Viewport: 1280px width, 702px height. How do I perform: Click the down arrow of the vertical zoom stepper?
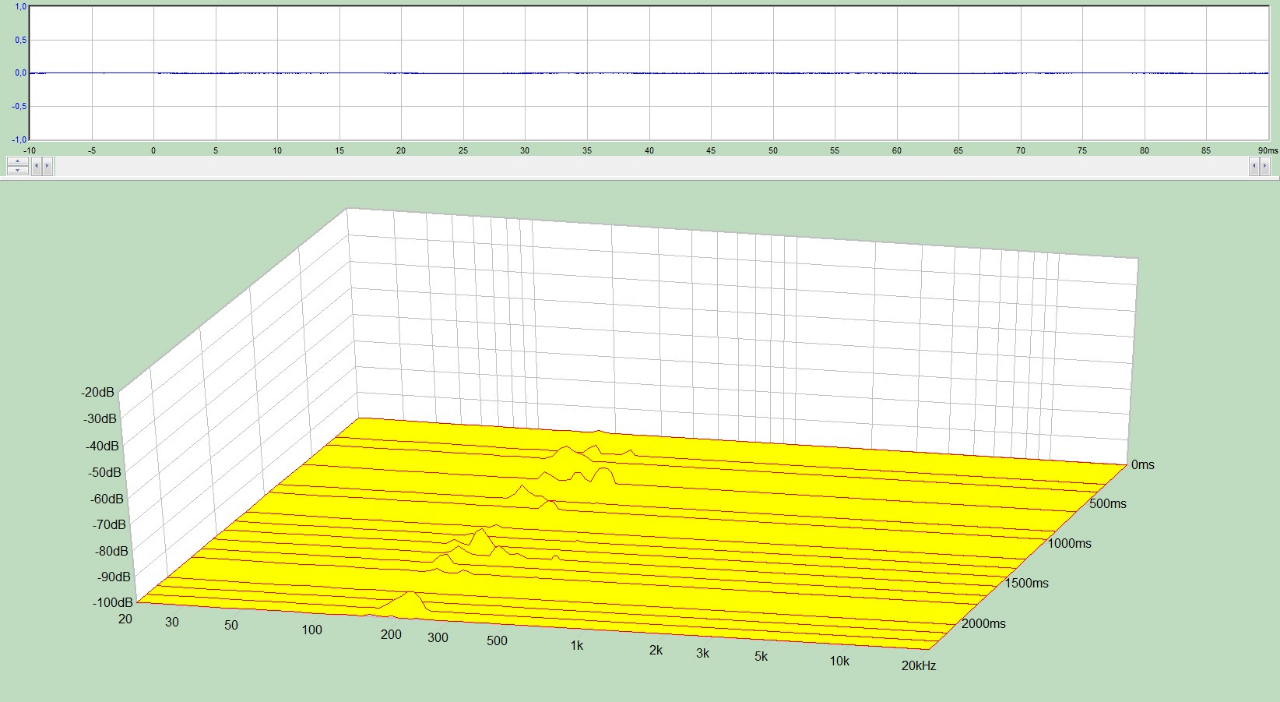tap(17, 171)
